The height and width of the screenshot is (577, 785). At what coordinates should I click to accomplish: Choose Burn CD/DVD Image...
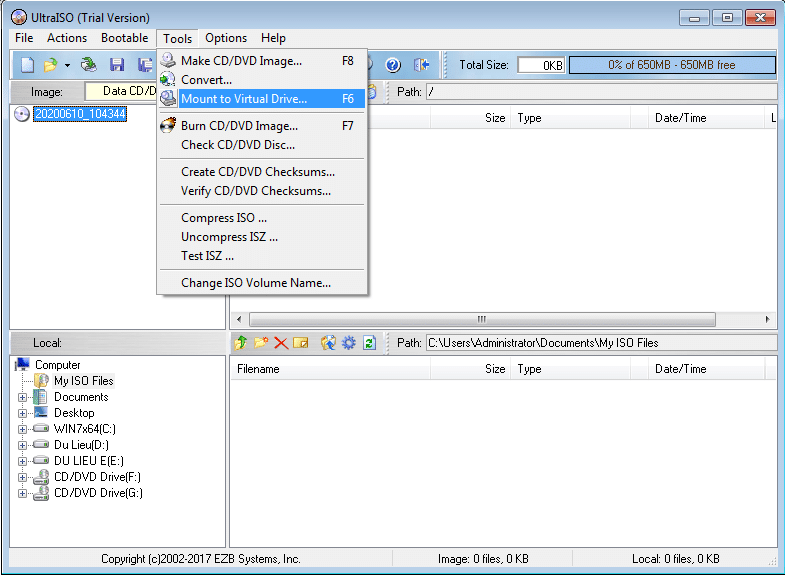click(262, 126)
